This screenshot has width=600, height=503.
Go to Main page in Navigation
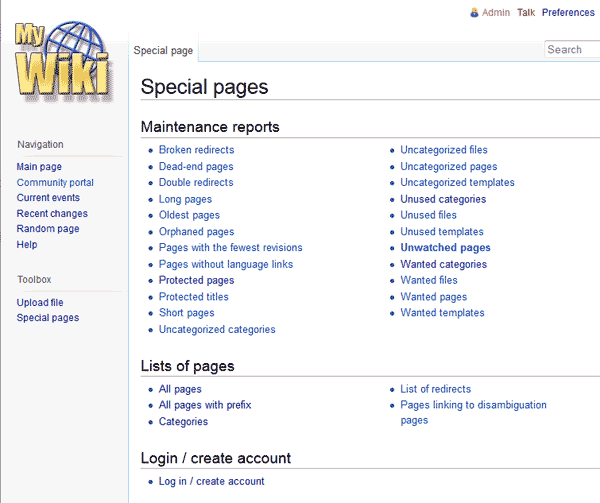click(x=39, y=167)
